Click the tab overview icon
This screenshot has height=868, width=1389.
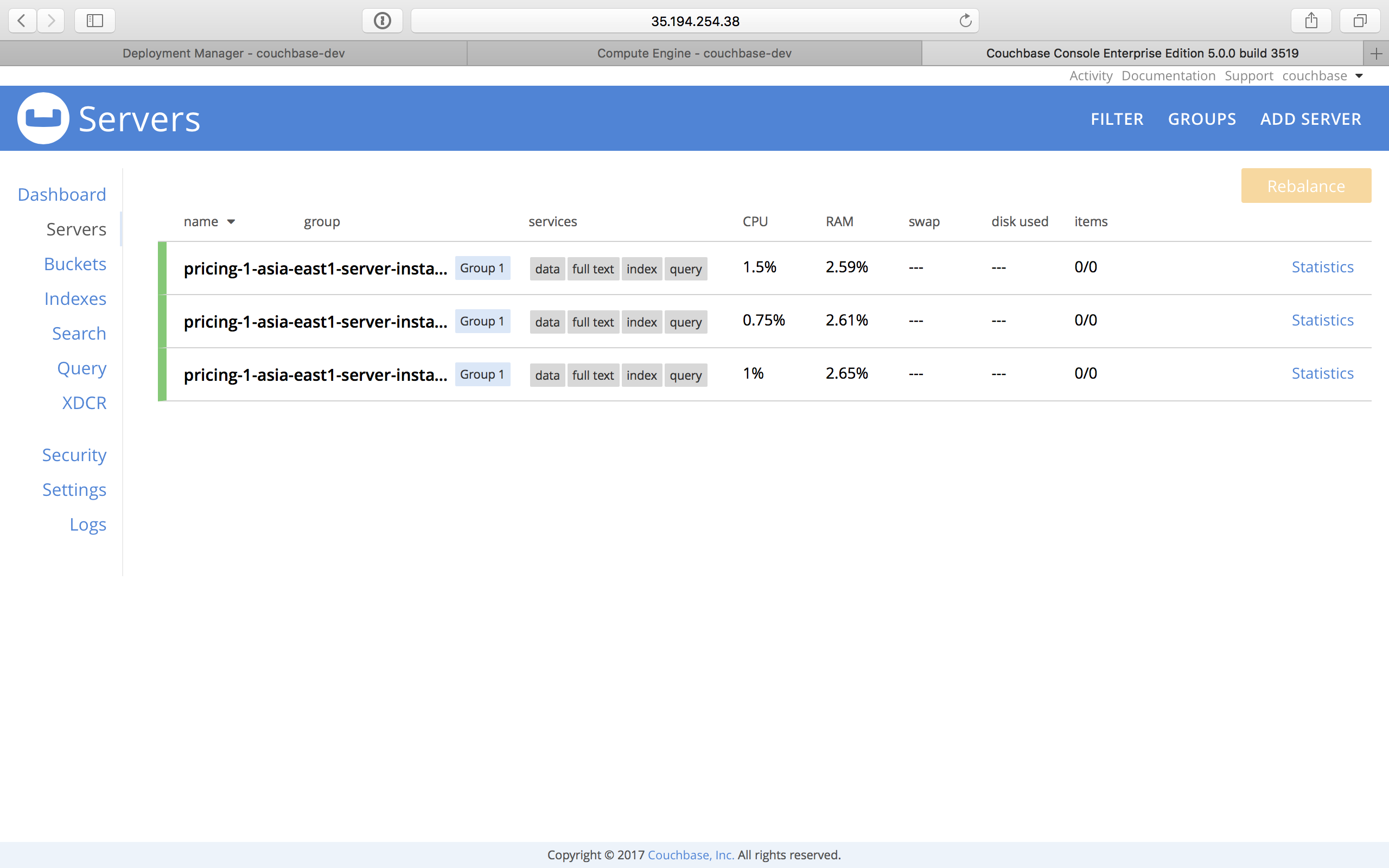(1359, 21)
